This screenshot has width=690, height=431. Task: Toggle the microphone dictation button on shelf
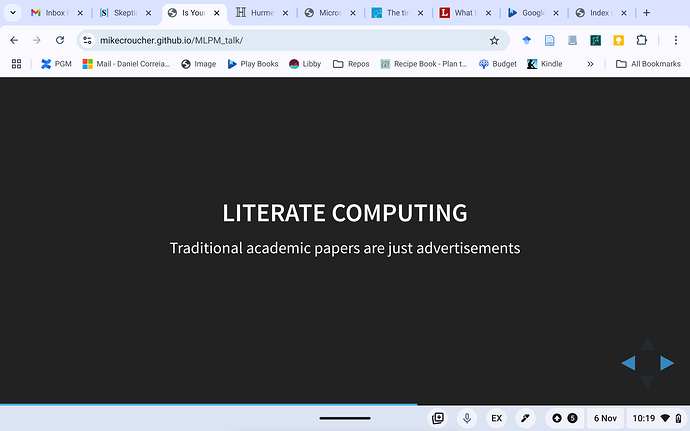pyautogui.click(x=466, y=418)
